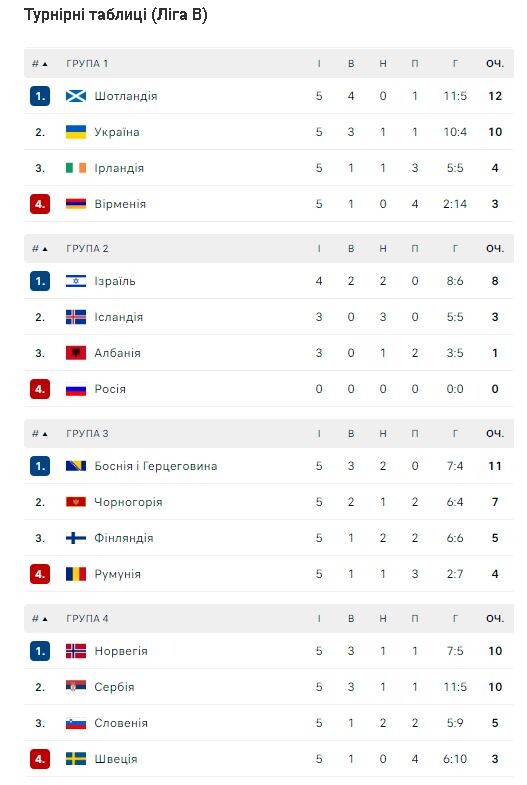Screen dimensions: 527x785
Task: Click the Norway flag icon
Action: coord(76,651)
